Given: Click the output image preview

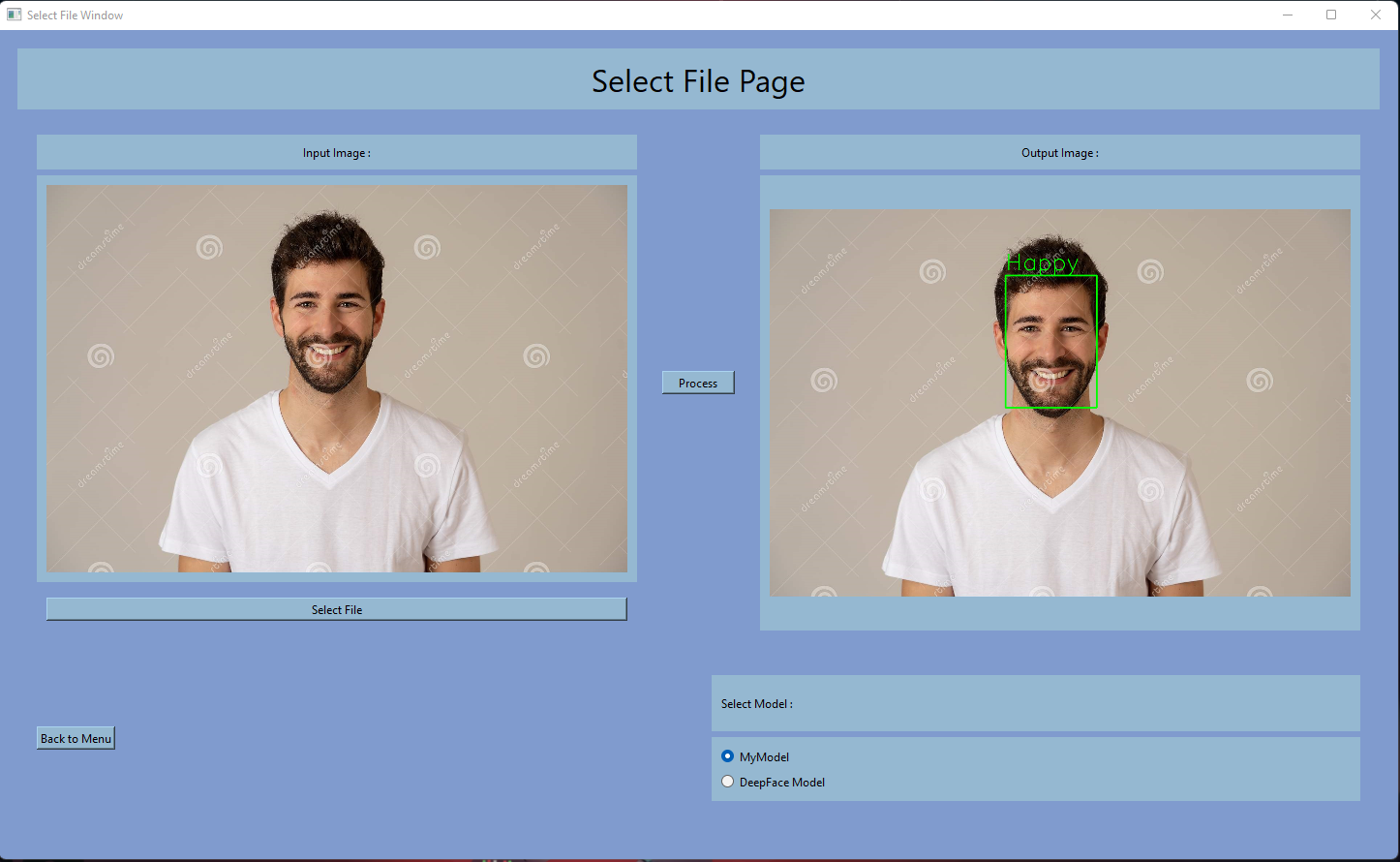Looking at the screenshot, I should (x=1059, y=401).
